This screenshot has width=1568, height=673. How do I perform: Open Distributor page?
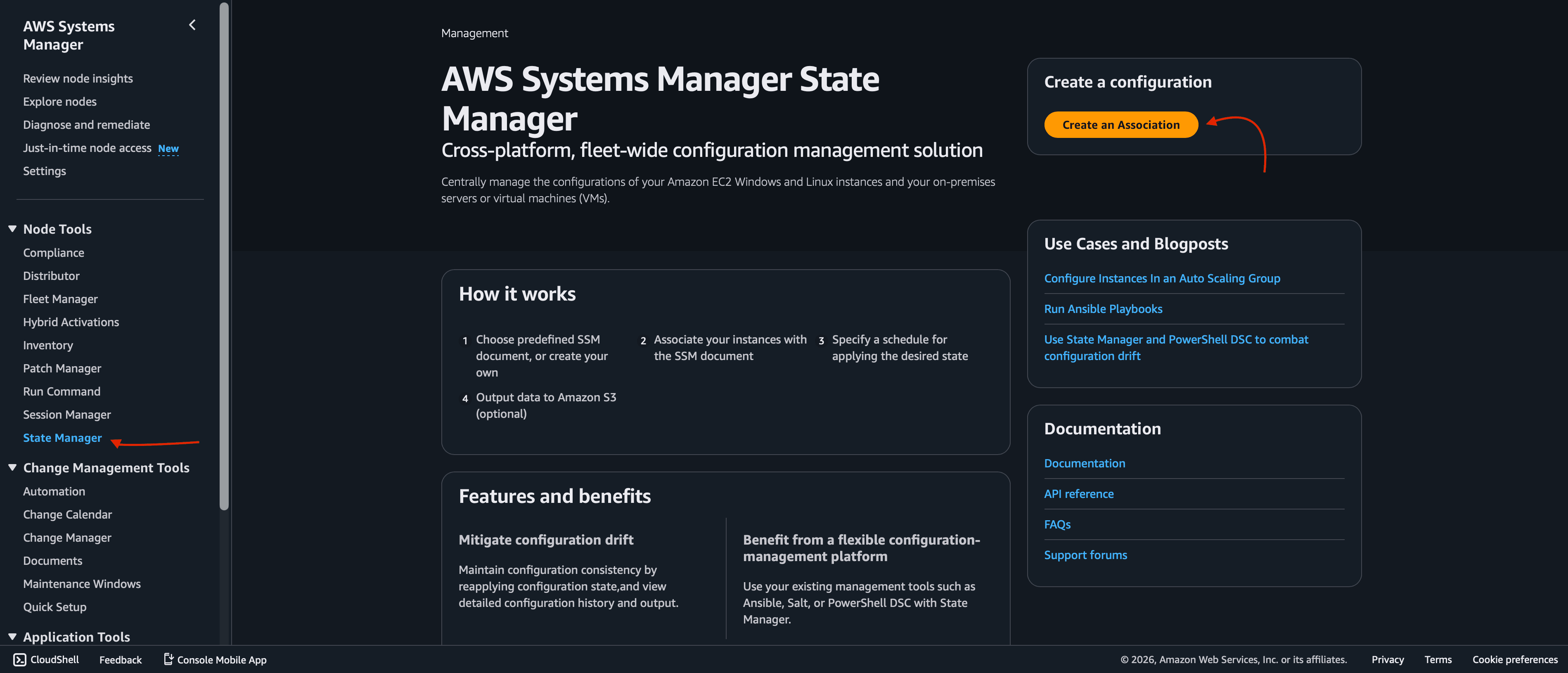pyautogui.click(x=51, y=276)
